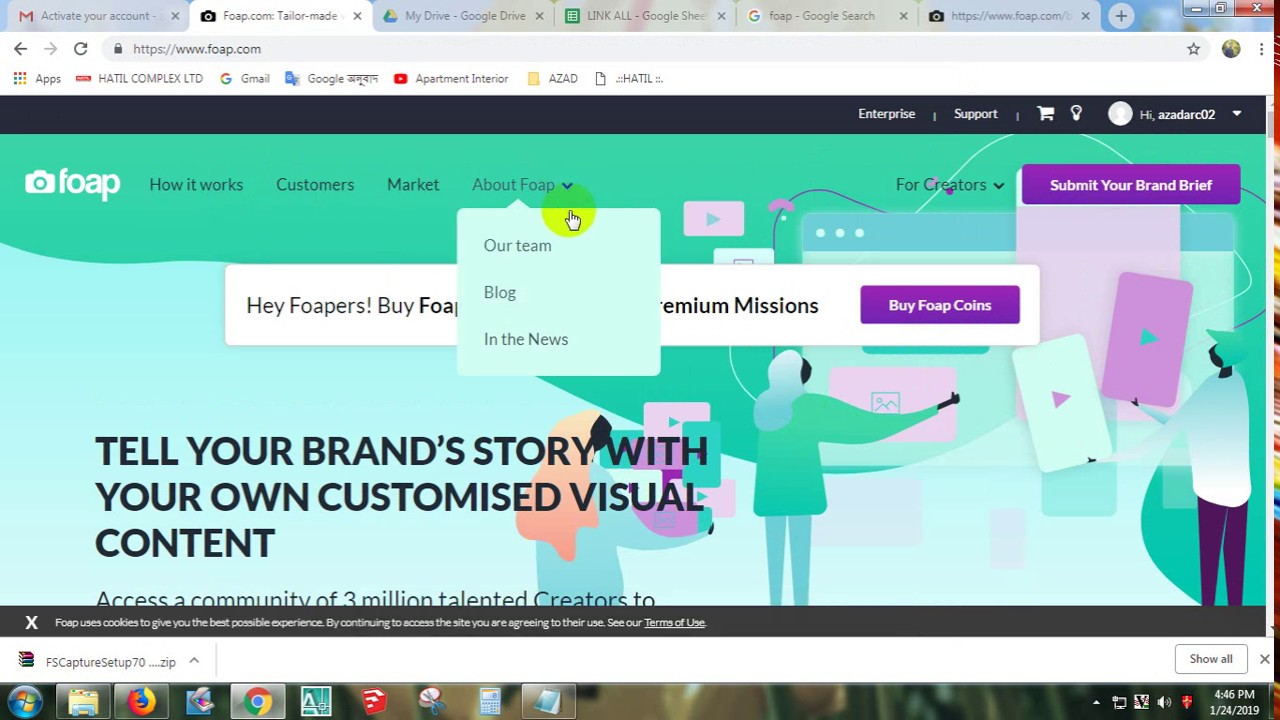Open the shopping cart icon
The image size is (1280, 720).
(x=1046, y=114)
